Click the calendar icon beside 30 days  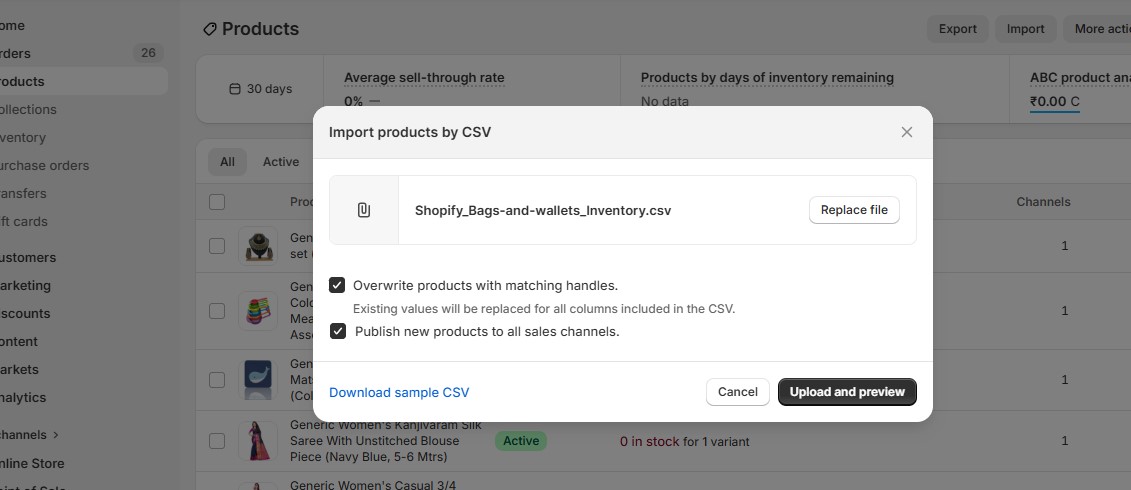[235, 89]
